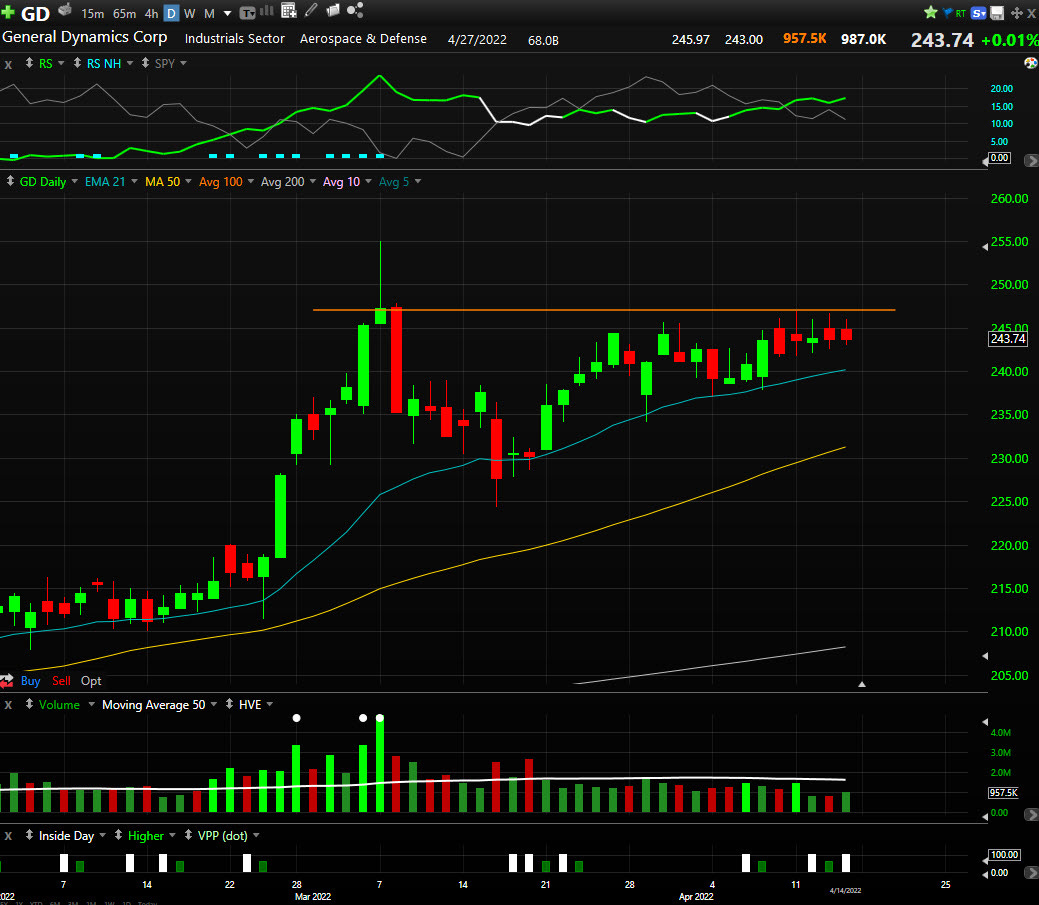
Task: Switch to the 65m timeframe
Action: pos(124,13)
